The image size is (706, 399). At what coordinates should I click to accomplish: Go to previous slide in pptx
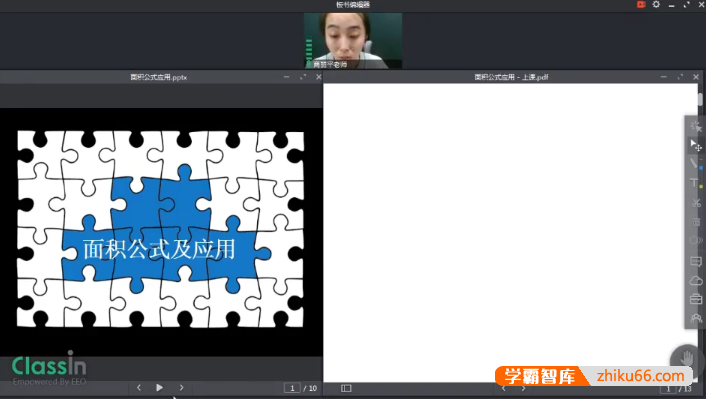tap(139, 388)
